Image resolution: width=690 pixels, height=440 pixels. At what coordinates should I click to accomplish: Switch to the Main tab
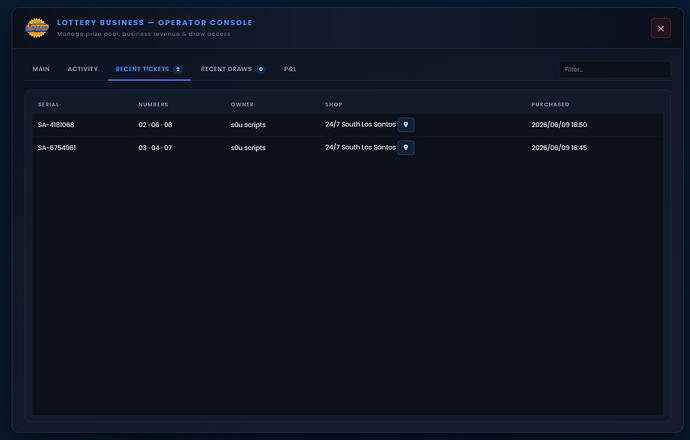coord(41,69)
